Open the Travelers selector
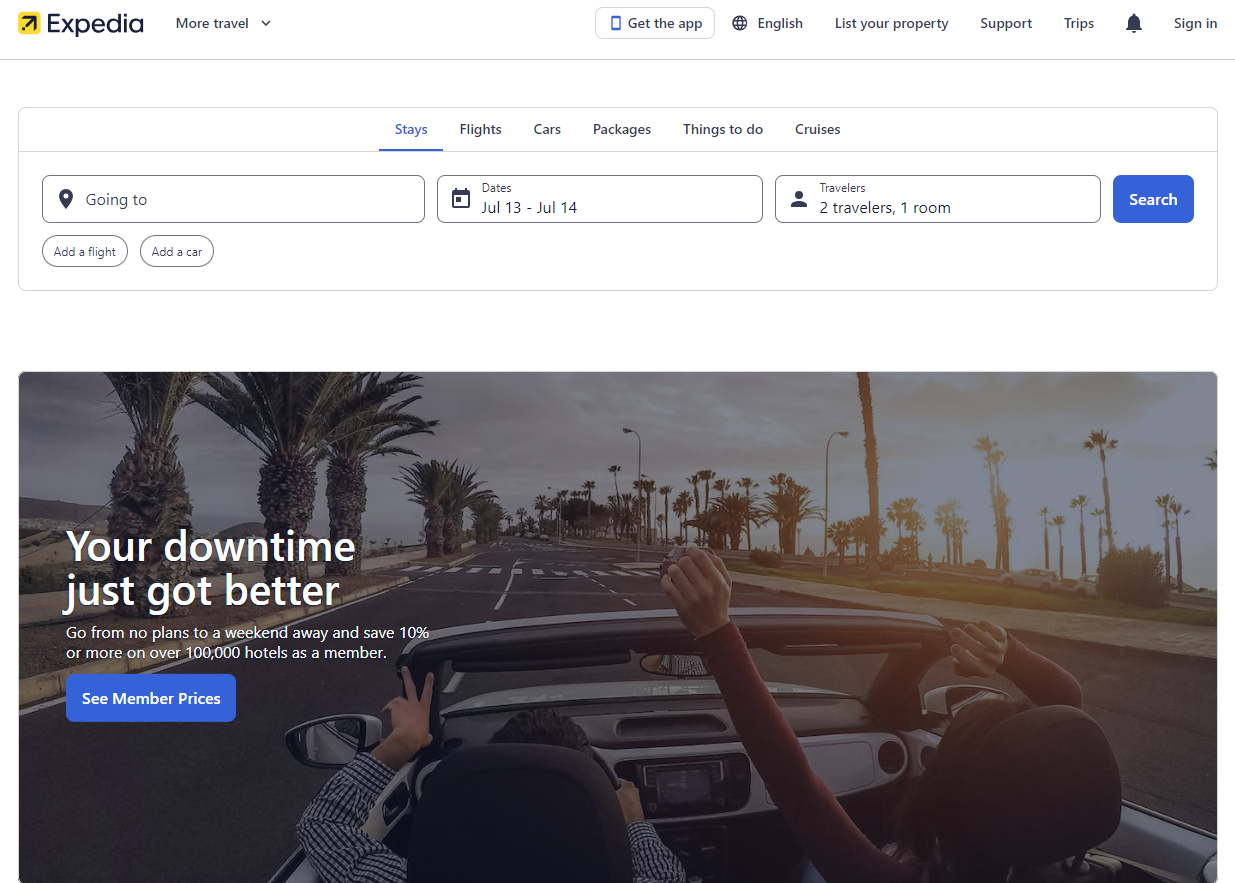Screen dimensions: 1235x883 [938, 199]
